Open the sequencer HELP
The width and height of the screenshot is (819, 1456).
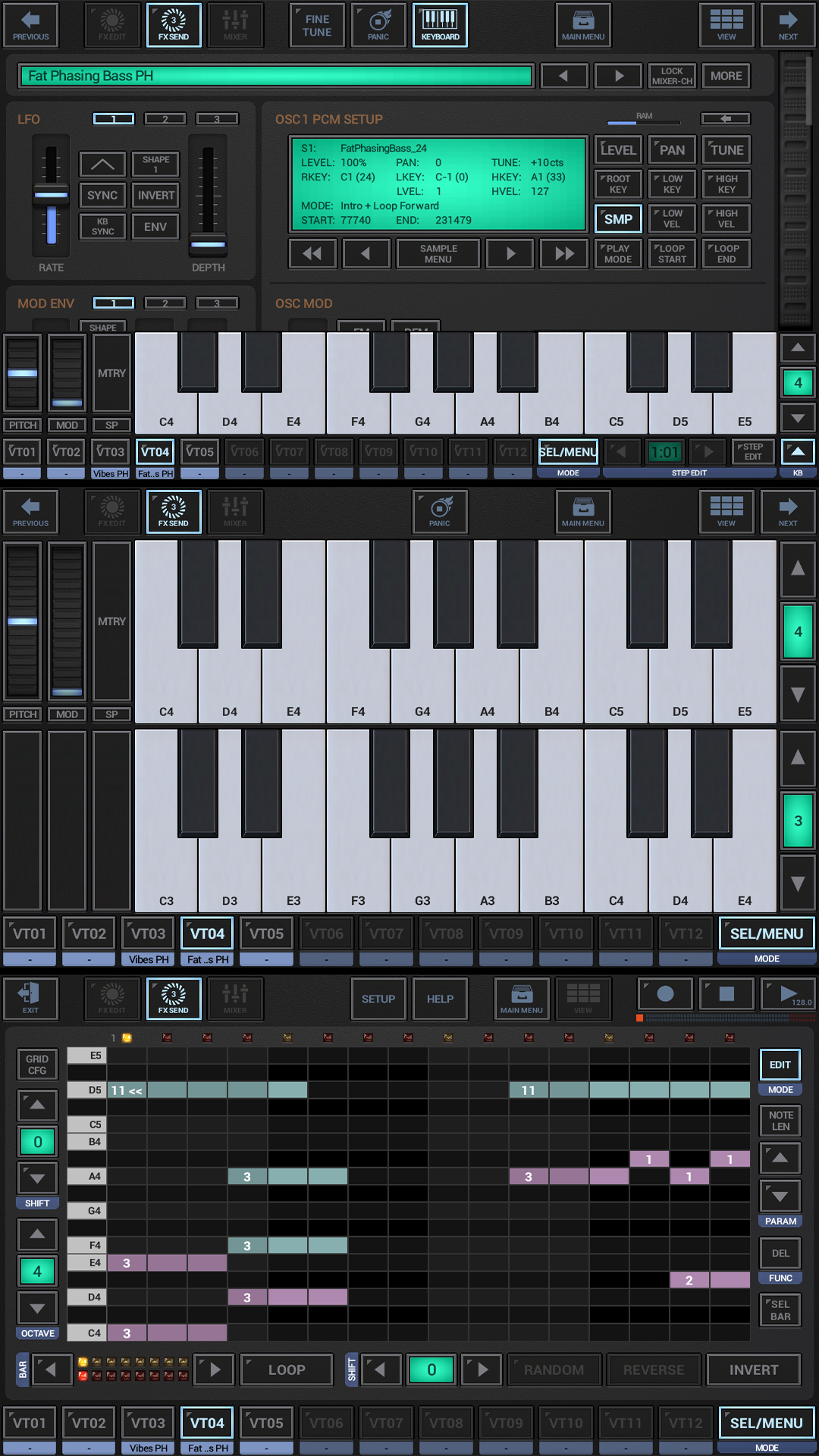(440, 999)
